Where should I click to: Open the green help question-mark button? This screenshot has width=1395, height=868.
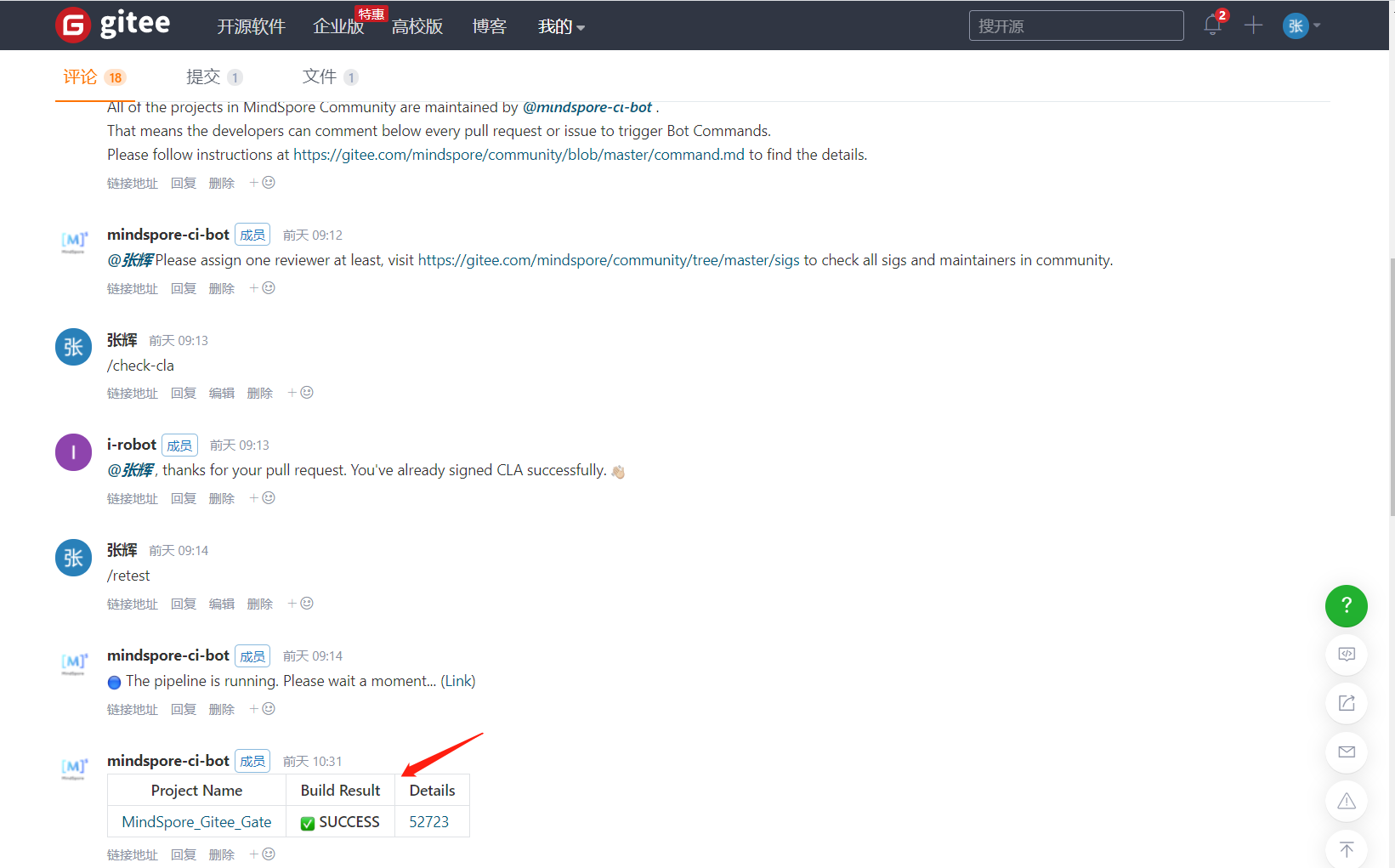pos(1347,606)
